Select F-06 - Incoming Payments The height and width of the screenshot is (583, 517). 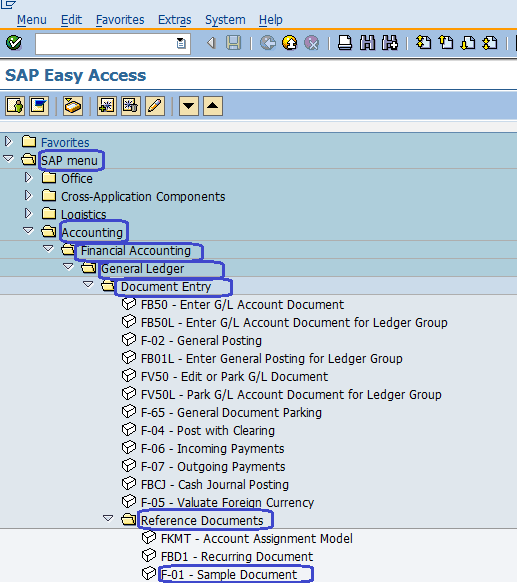point(212,448)
